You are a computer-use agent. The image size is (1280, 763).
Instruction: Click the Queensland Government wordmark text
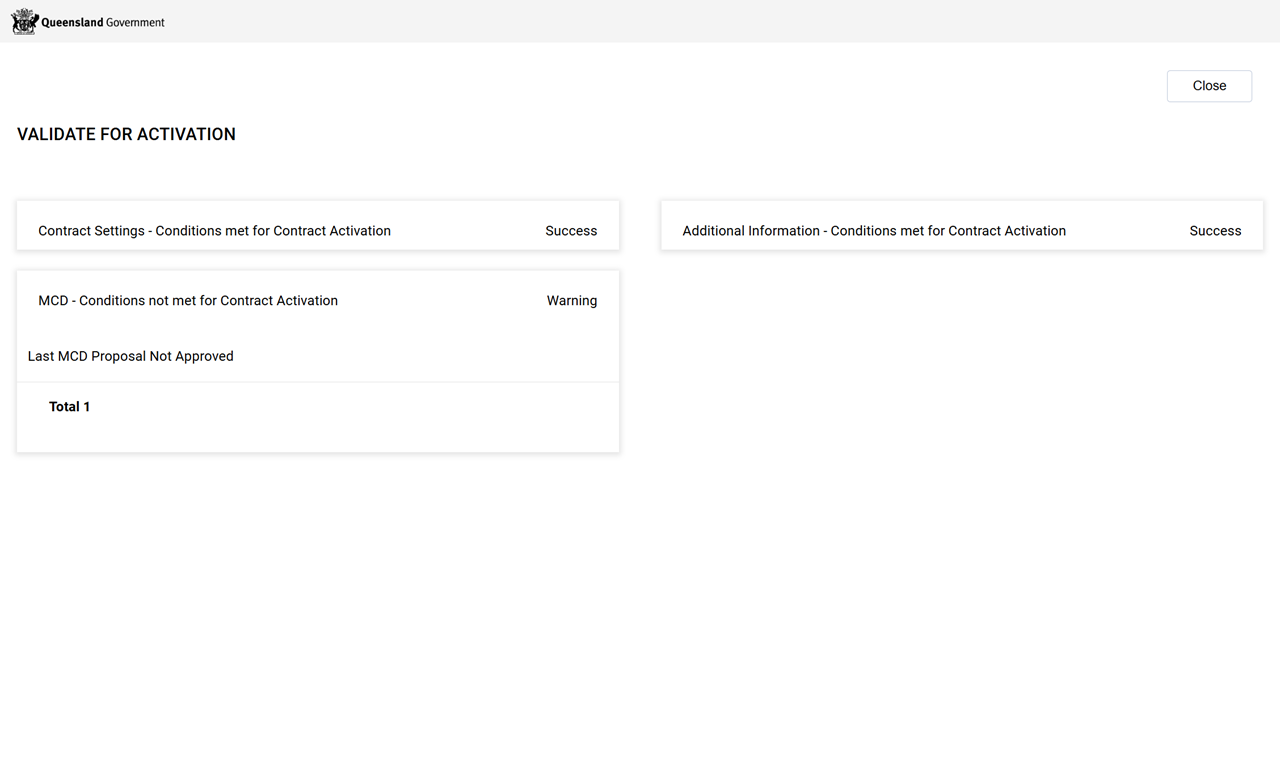pyautogui.click(x=103, y=22)
